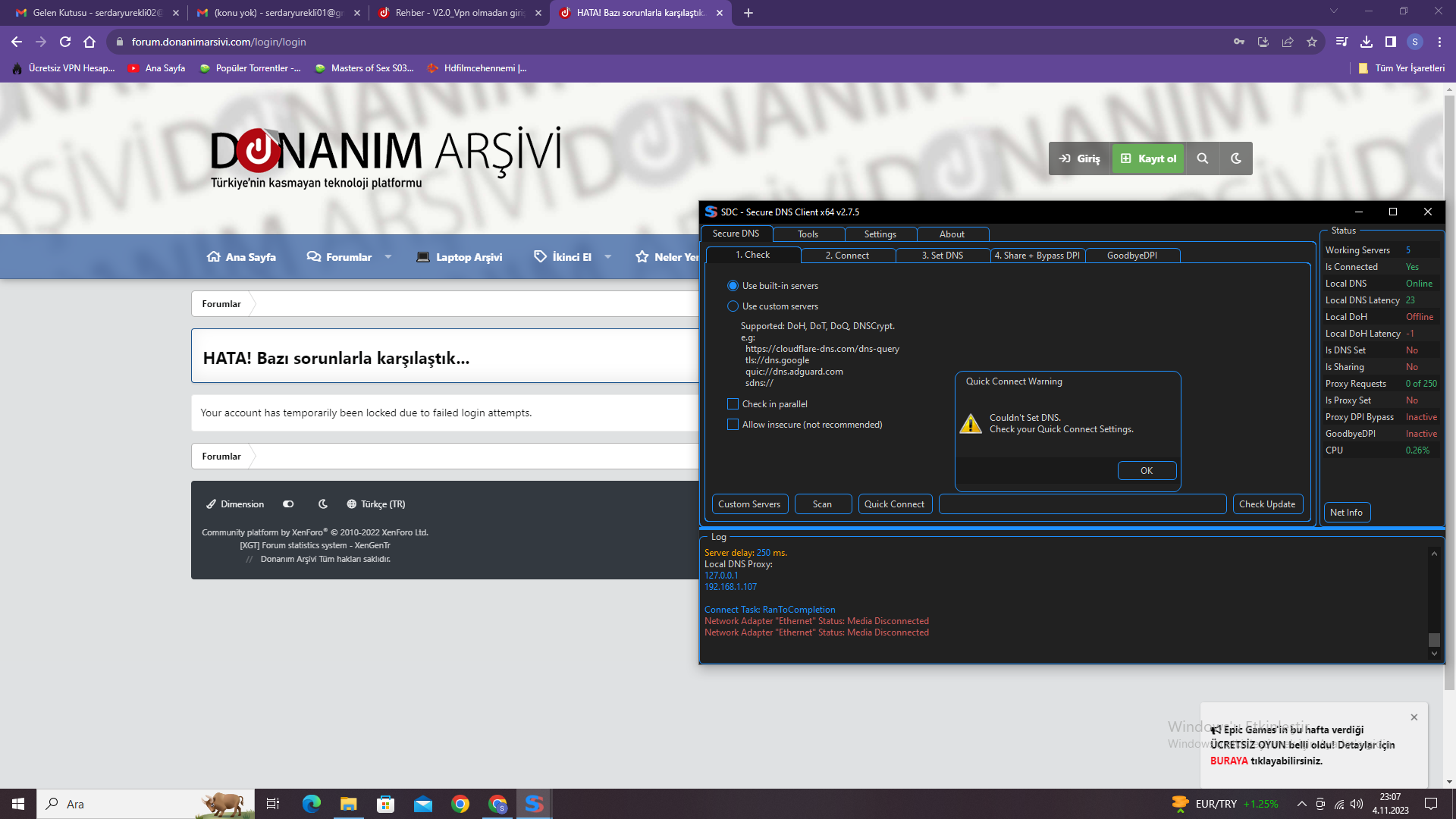Click the Chrome reload page icon
Image resolution: width=1456 pixels, height=819 pixels.
click(x=65, y=42)
